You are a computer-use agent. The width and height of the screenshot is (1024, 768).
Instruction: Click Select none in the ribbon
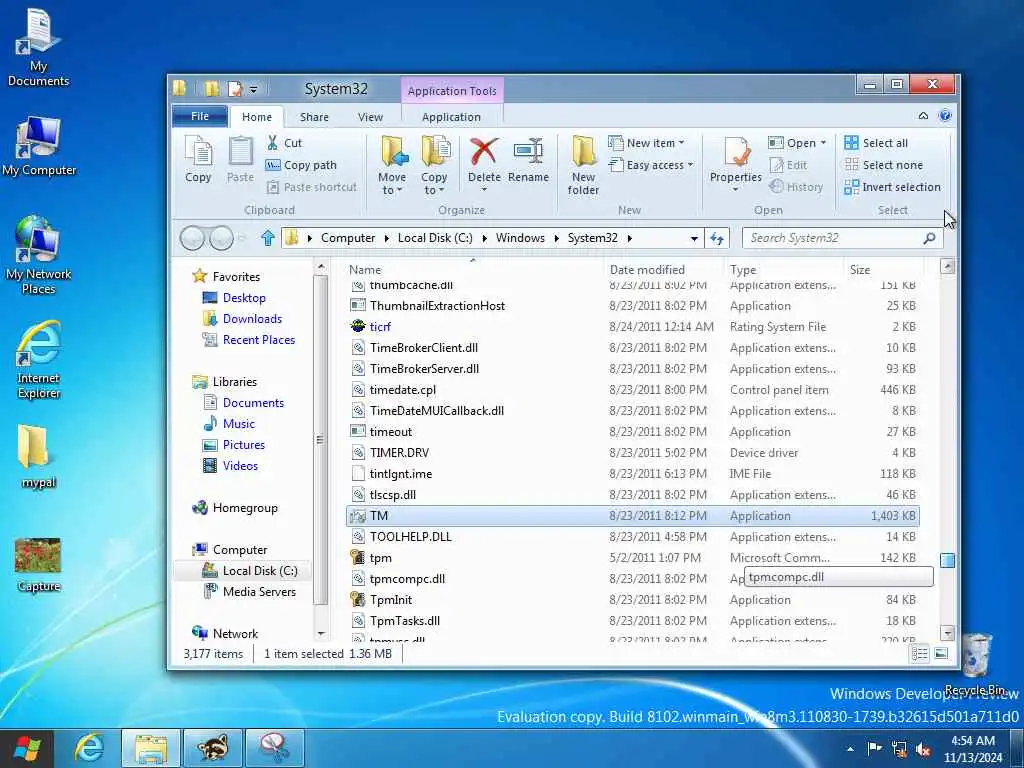[884, 165]
